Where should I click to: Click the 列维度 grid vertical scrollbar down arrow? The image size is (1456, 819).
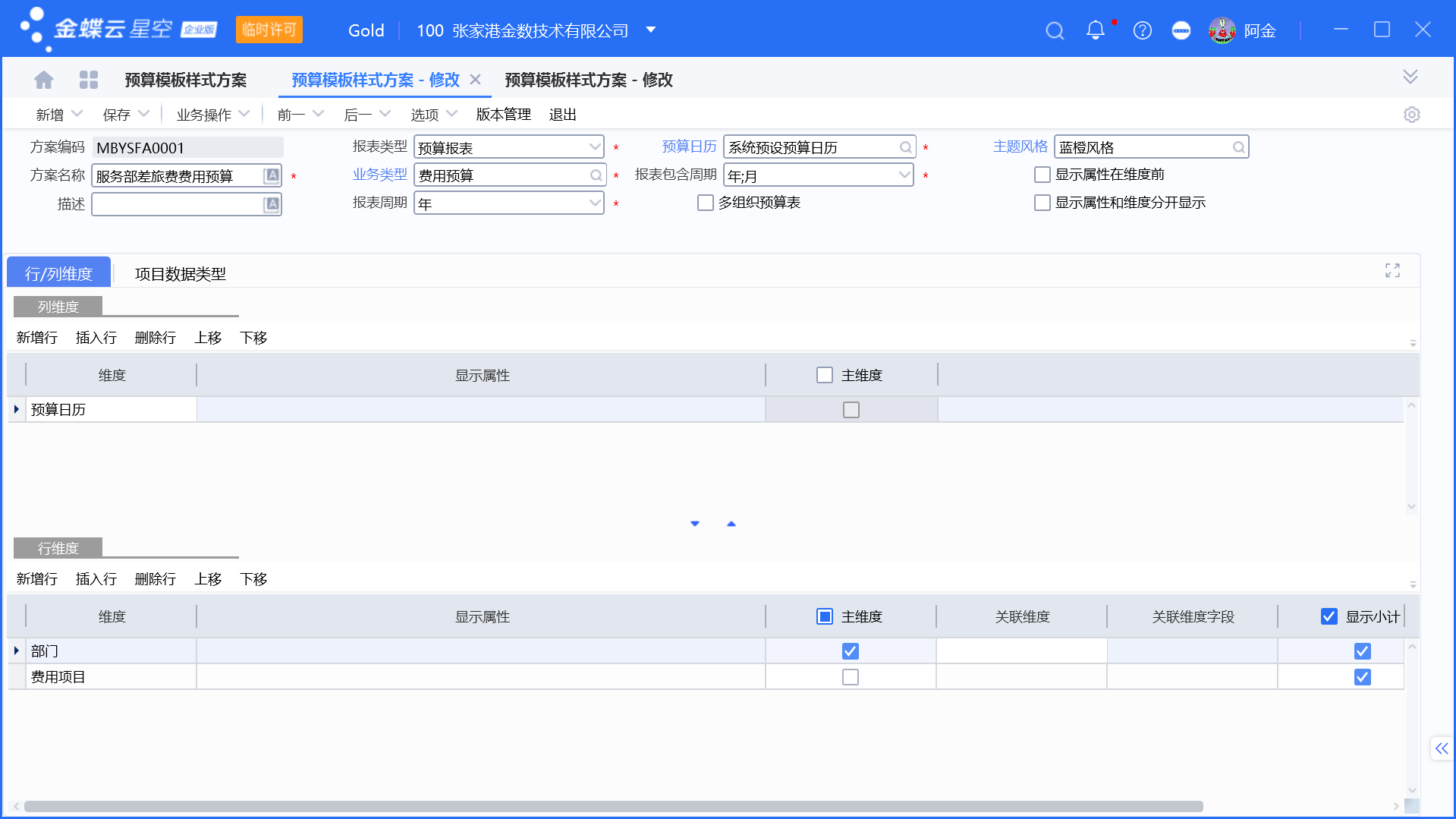pos(1412,507)
